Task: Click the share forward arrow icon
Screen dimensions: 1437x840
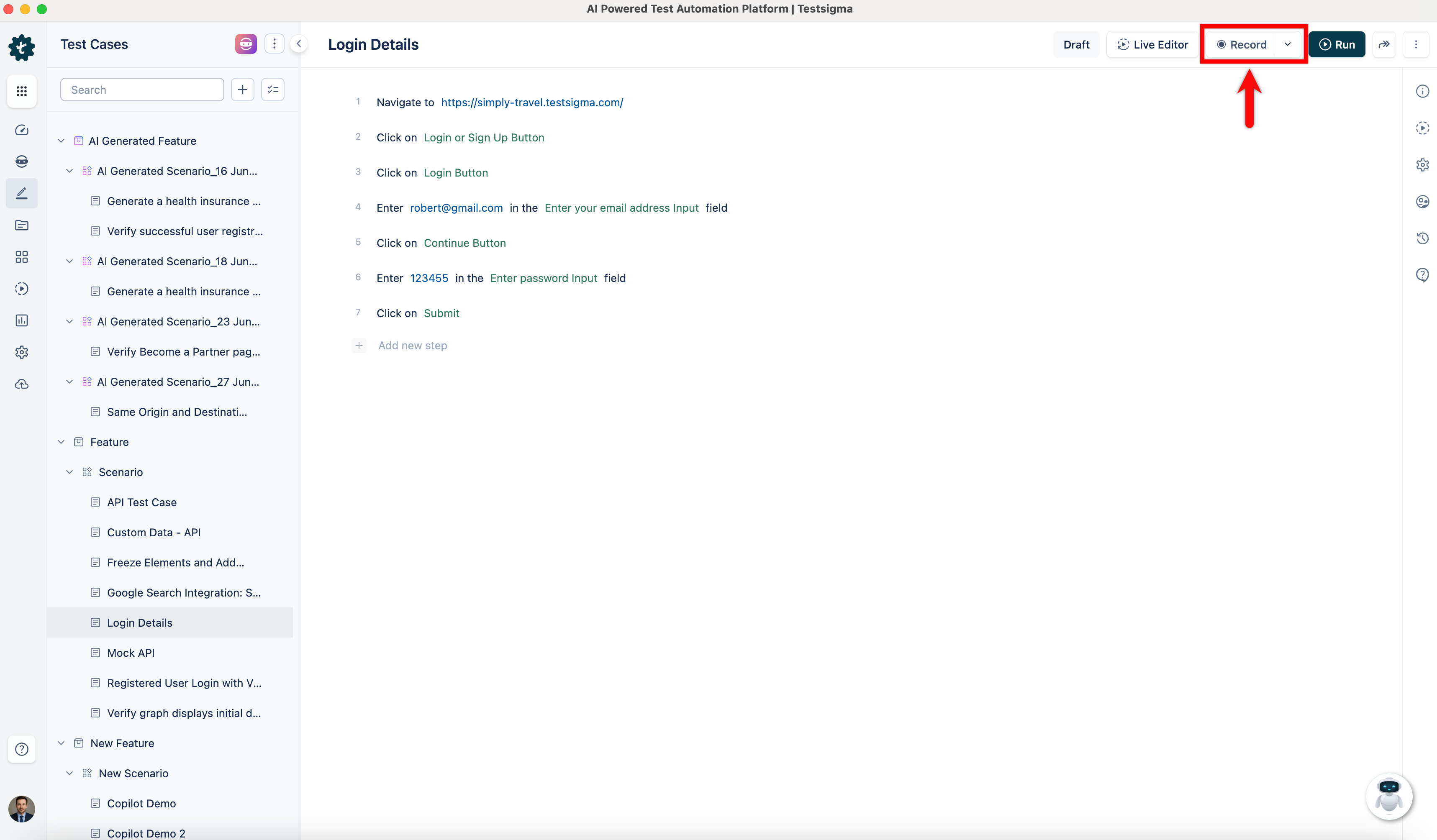Action: [x=1384, y=44]
